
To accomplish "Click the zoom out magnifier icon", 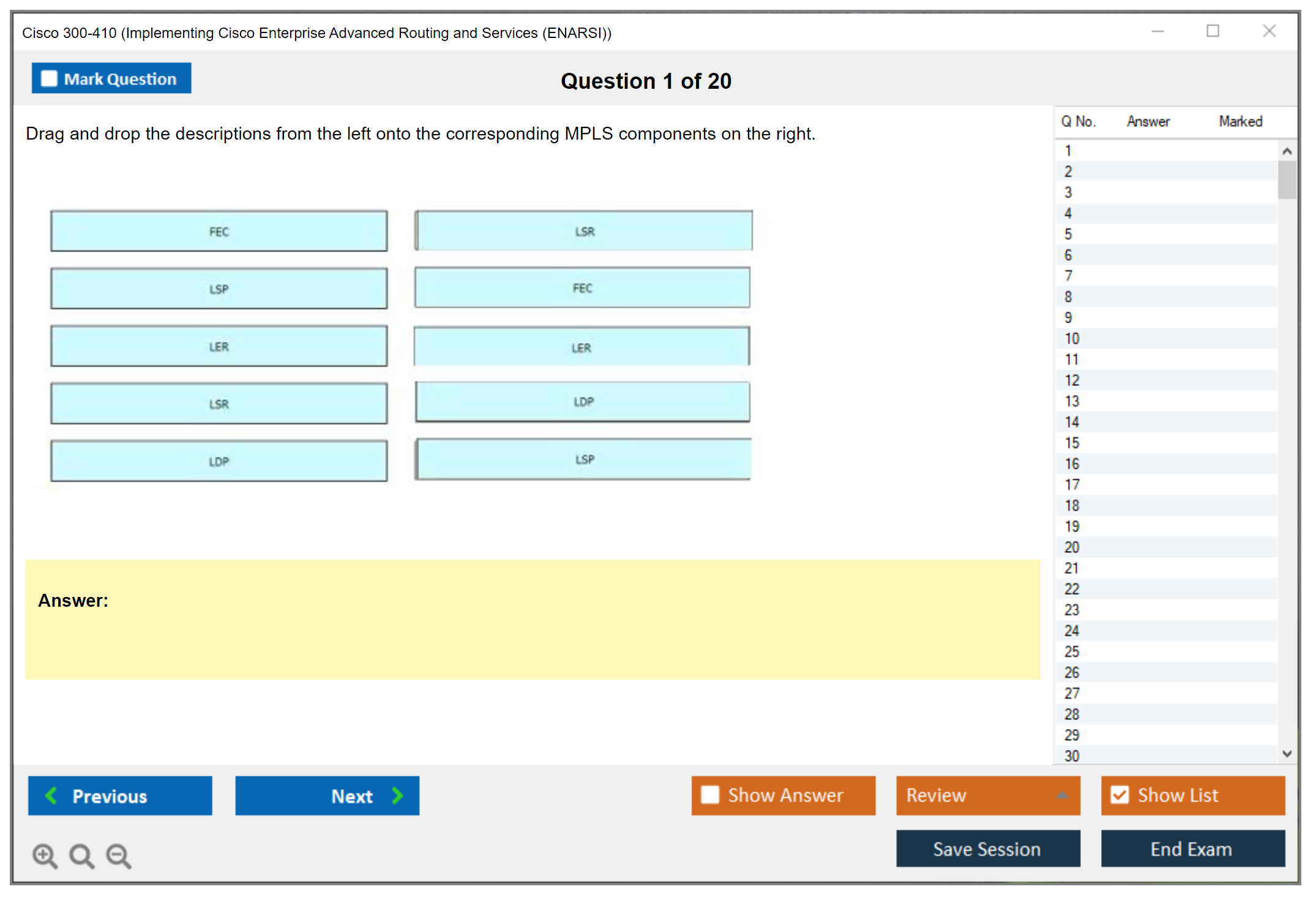I will pyautogui.click(x=118, y=855).
